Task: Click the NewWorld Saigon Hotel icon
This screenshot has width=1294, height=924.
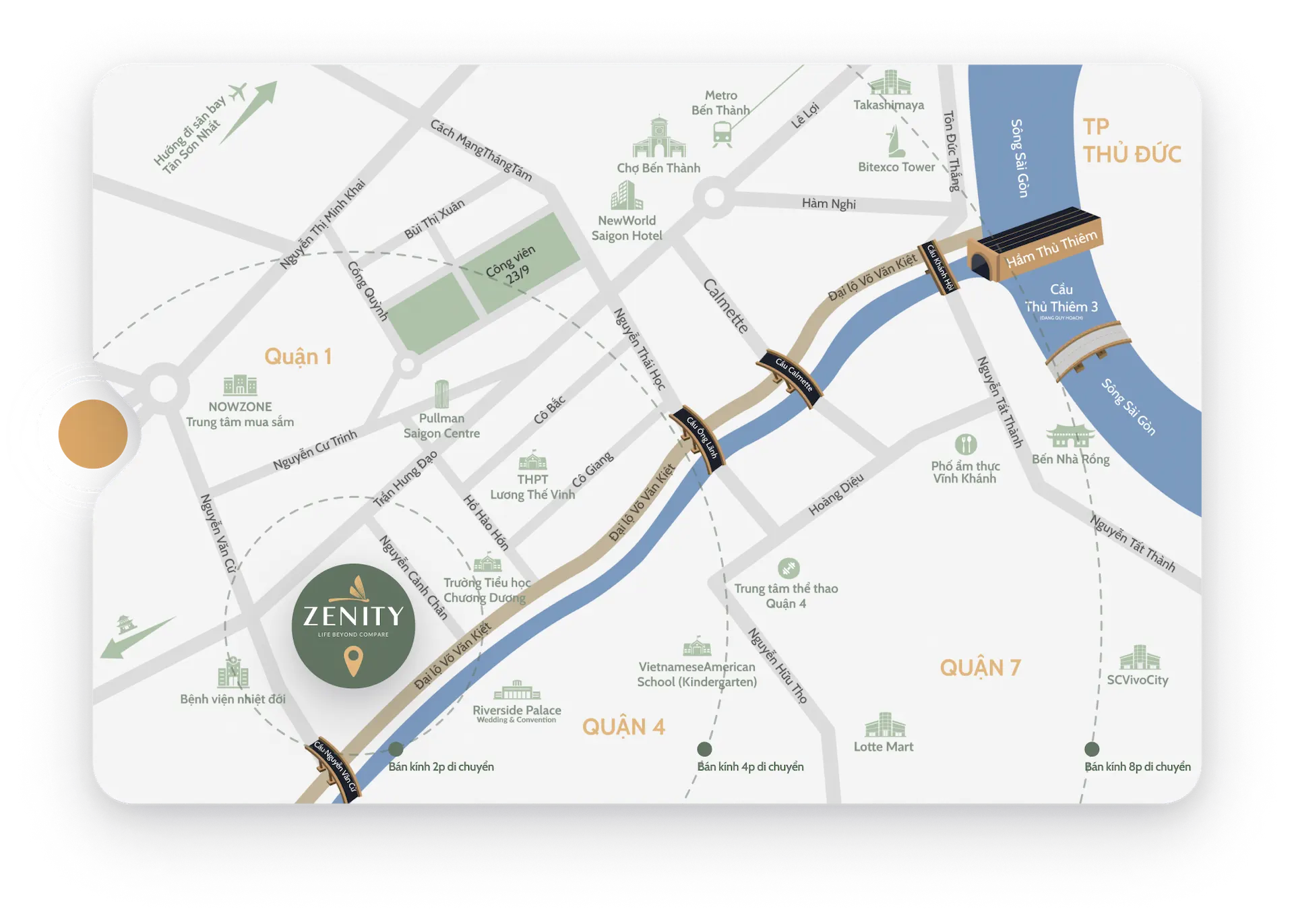Action: 627,196
